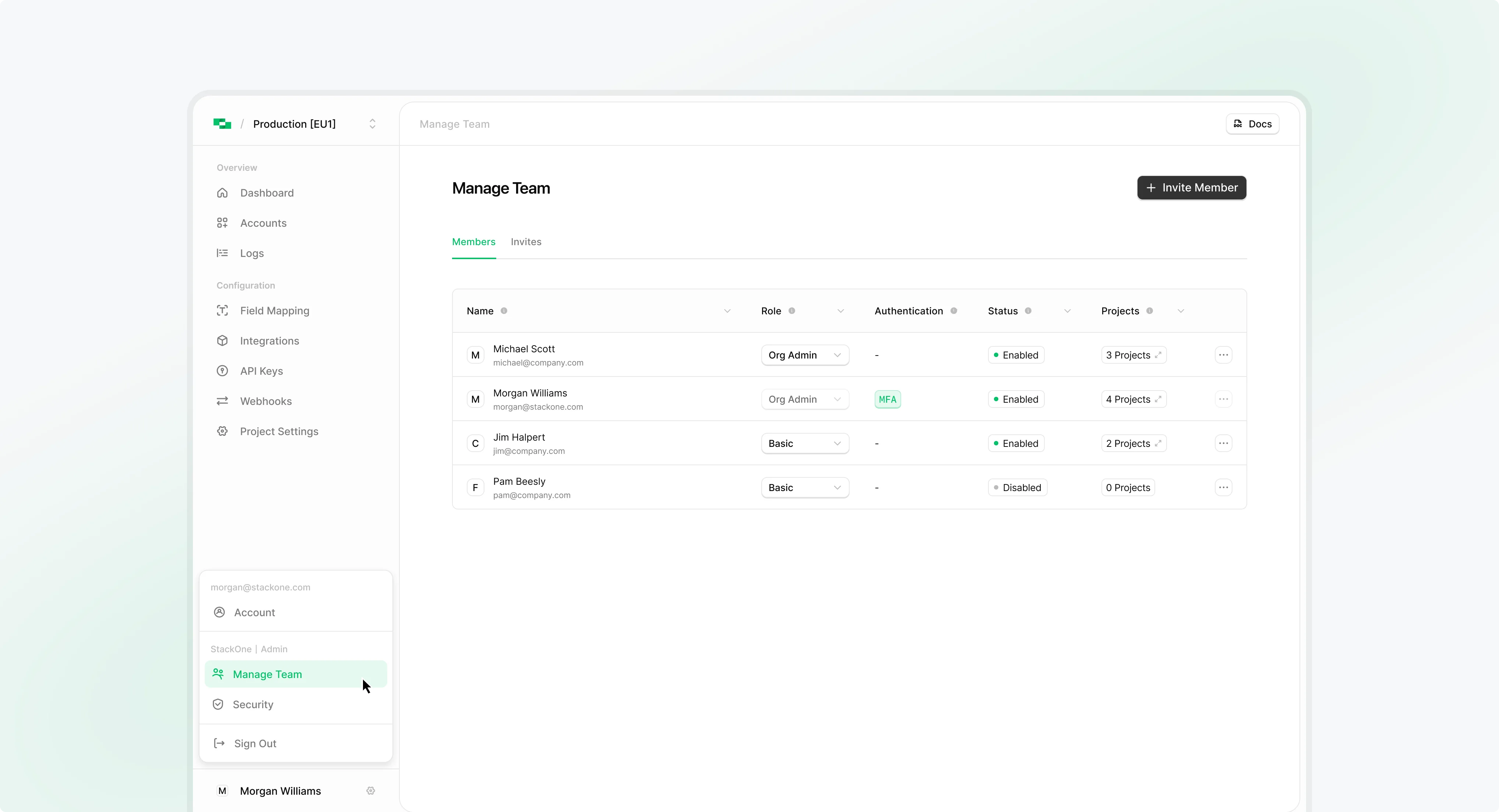
Task: Open the API Keys page
Action: coord(261,371)
